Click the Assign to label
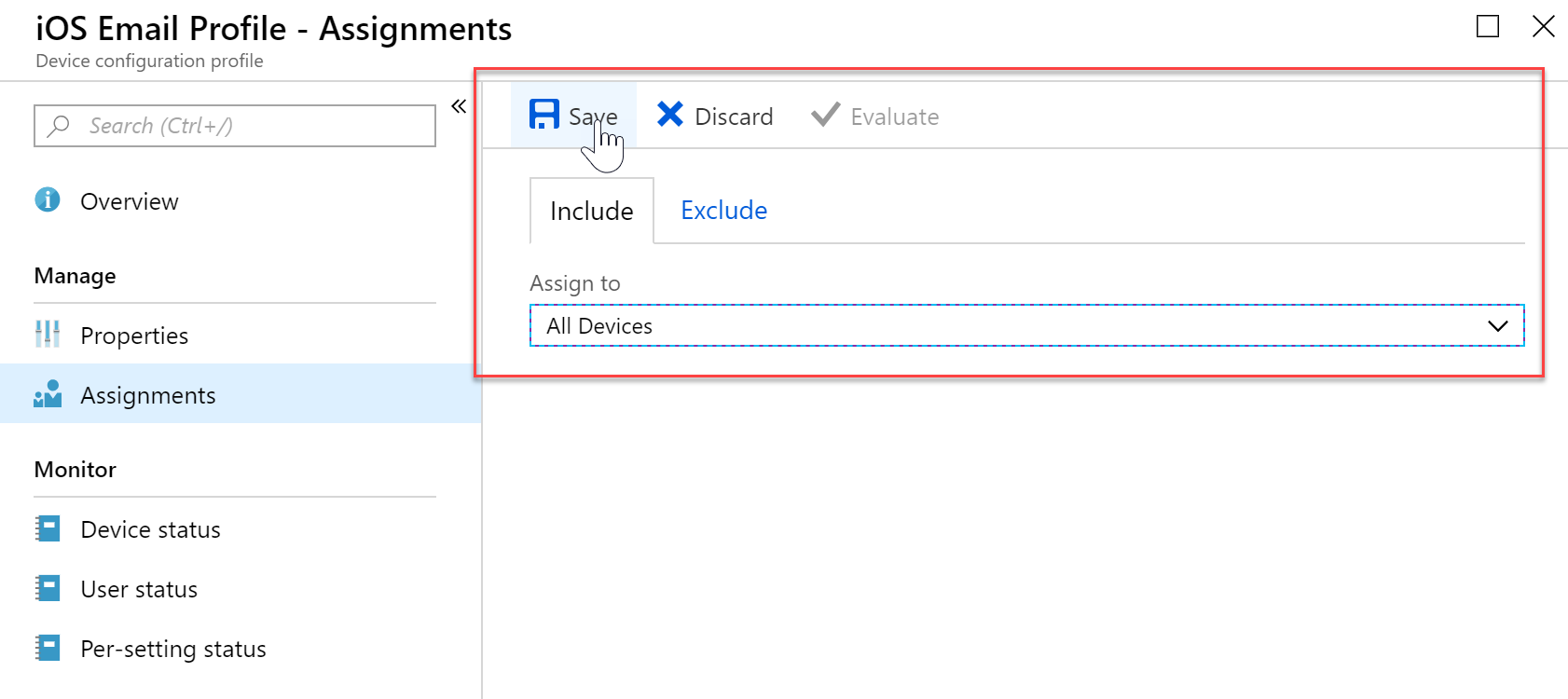The height and width of the screenshot is (699, 1568). click(575, 283)
